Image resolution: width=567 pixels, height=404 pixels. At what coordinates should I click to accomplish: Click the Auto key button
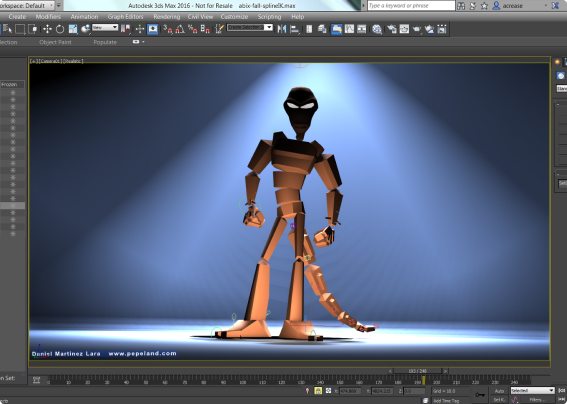click(x=499, y=391)
